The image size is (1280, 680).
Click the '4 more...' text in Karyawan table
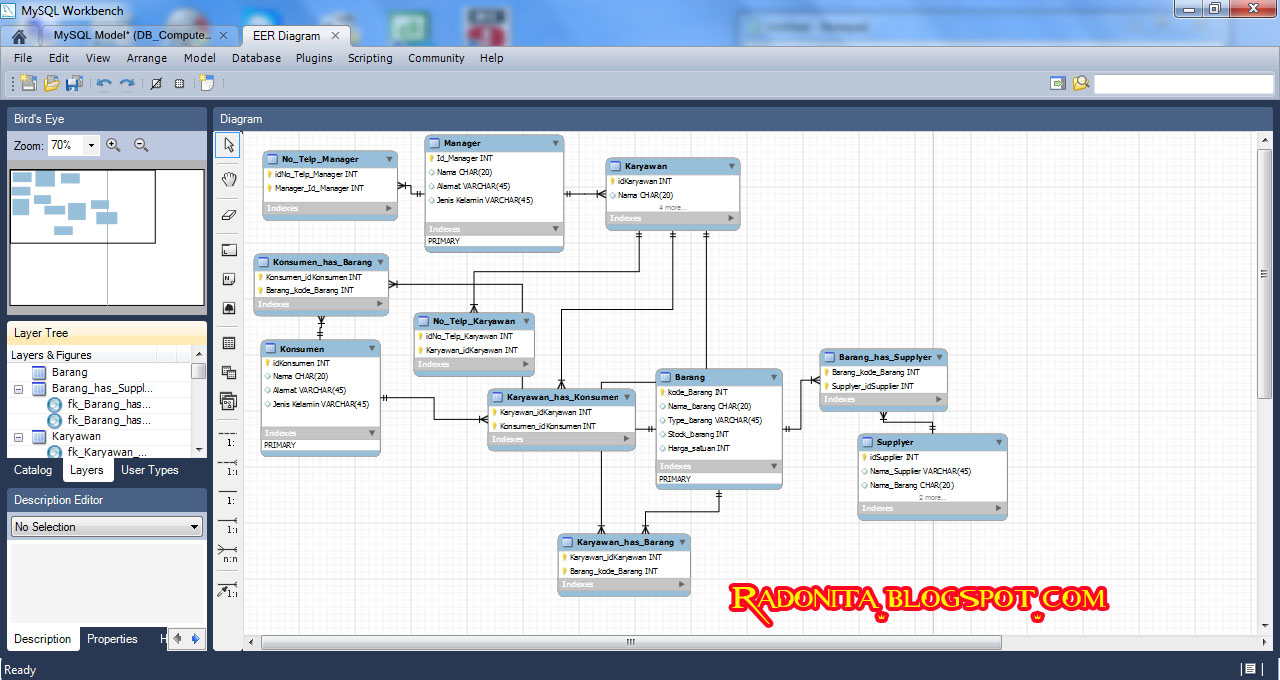(672, 207)
